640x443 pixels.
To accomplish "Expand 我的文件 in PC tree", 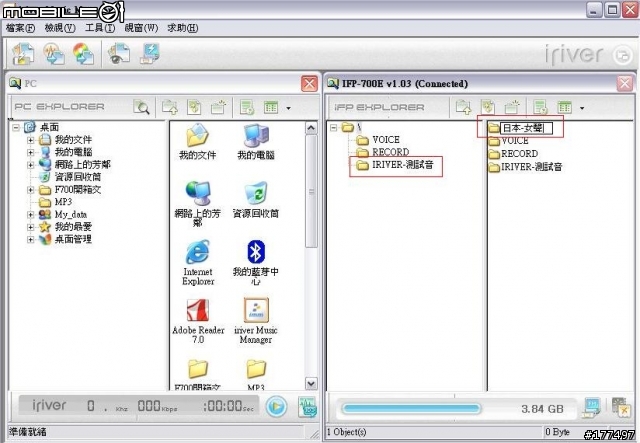I will point(30,140).
